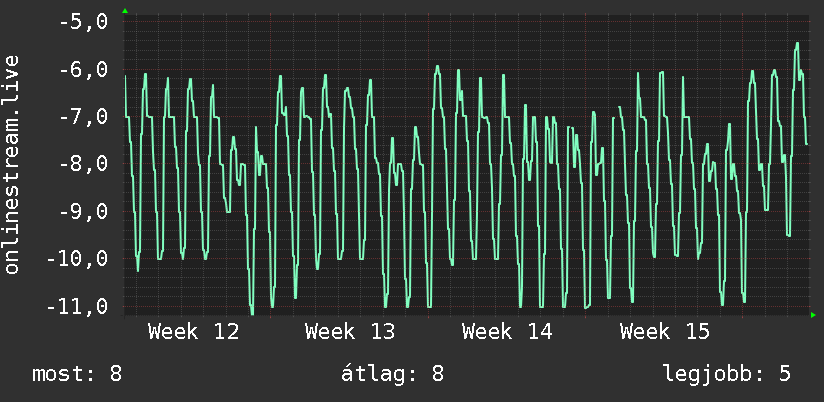Screen dimensions: 824x402
Task: Select the -10,0 Y-axis tick label
Action: tap(78, 259)
